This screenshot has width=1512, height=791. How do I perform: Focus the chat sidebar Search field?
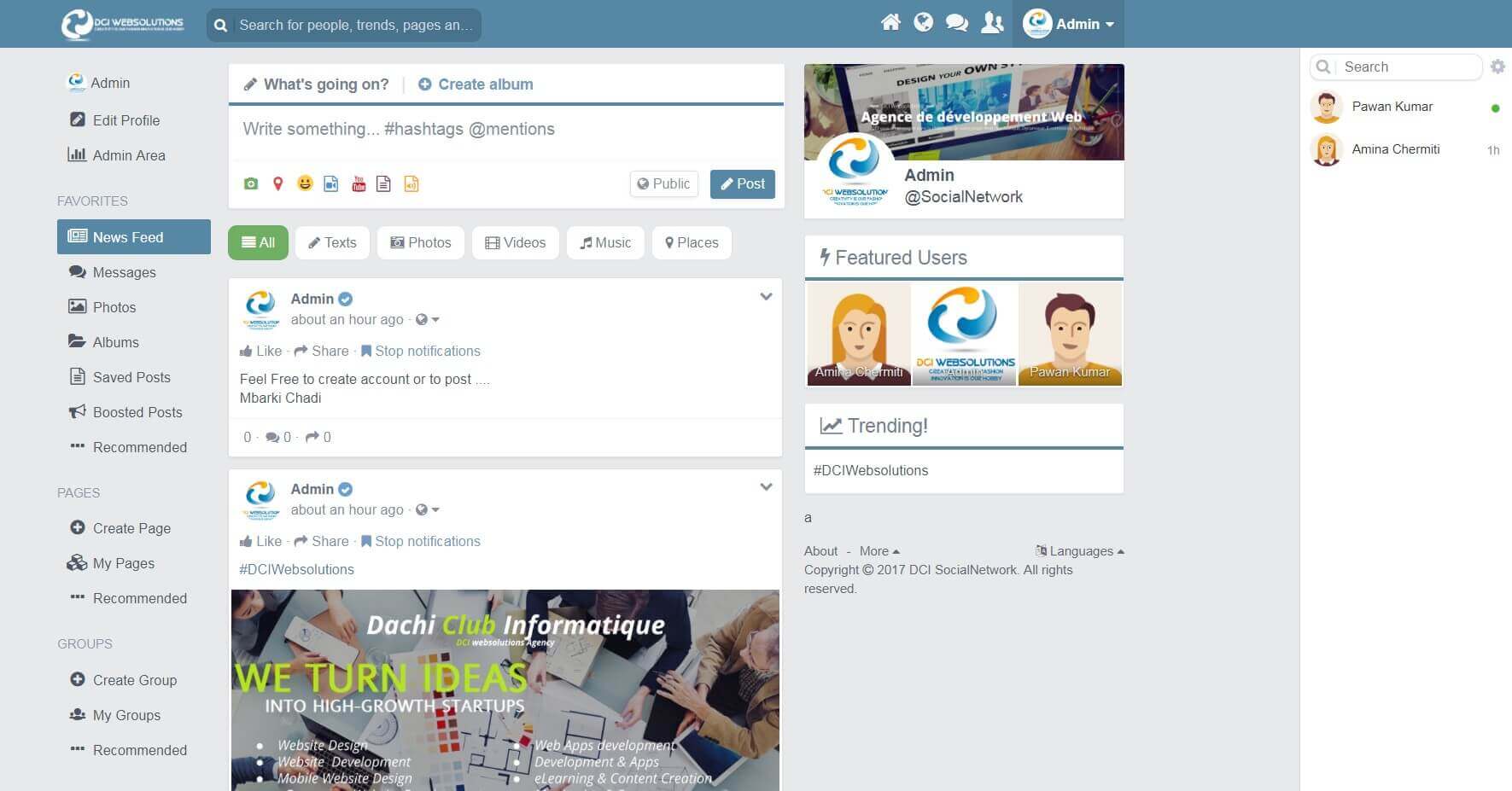(x=1397, y=67)
